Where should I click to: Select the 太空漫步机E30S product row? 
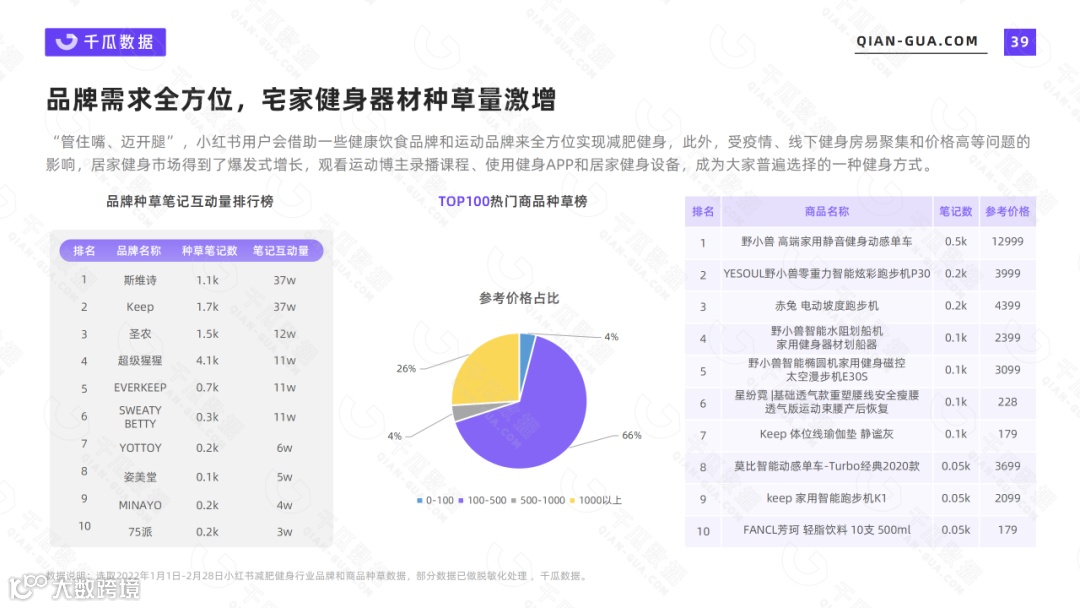(861, 370)
